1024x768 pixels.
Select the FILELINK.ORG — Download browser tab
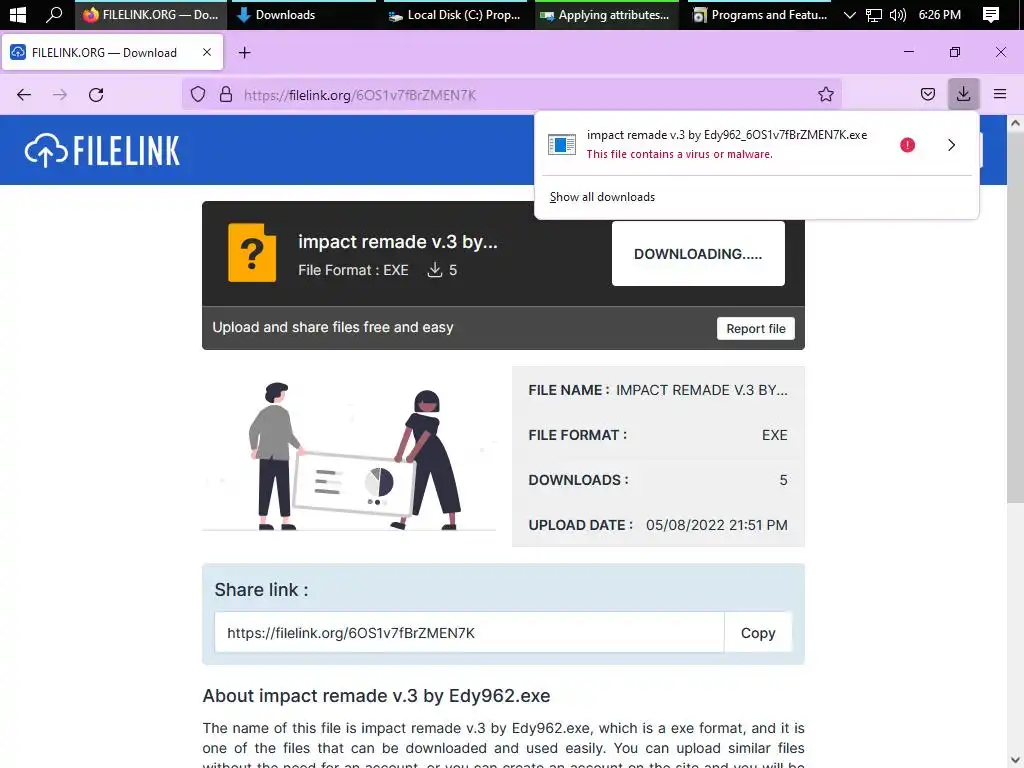coord(112,52)
